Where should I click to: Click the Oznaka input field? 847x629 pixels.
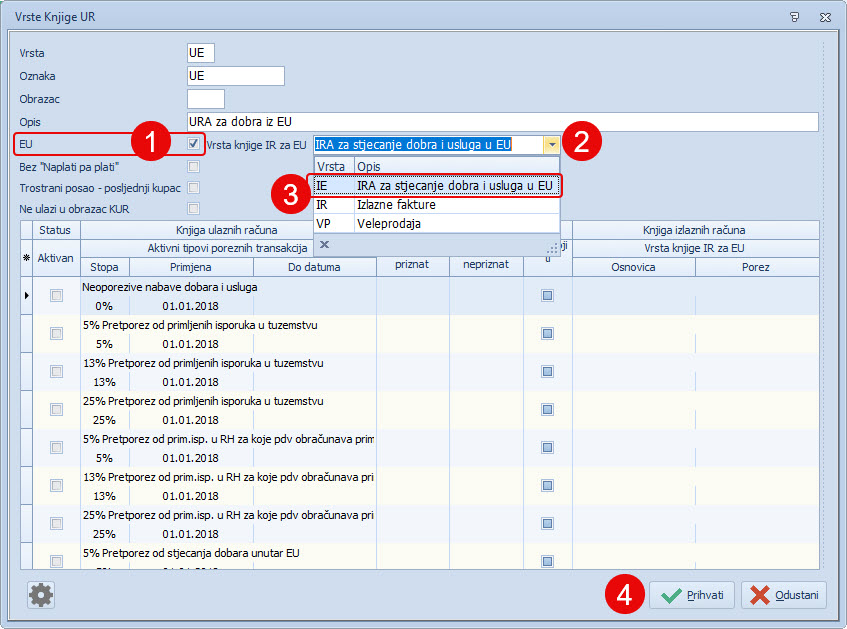click(x=235, y=76)
